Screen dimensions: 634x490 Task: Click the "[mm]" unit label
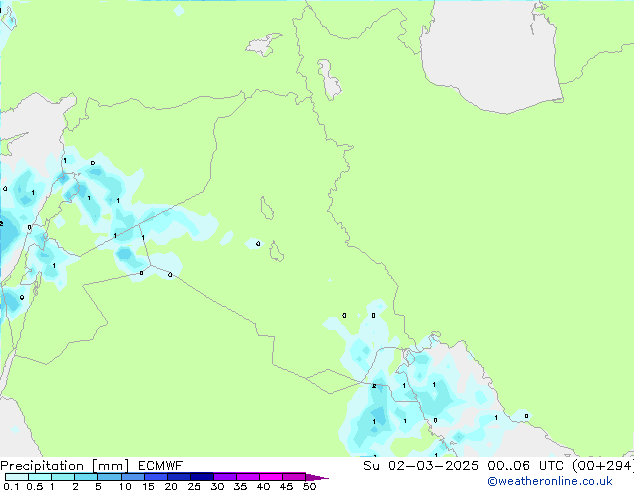110,466
